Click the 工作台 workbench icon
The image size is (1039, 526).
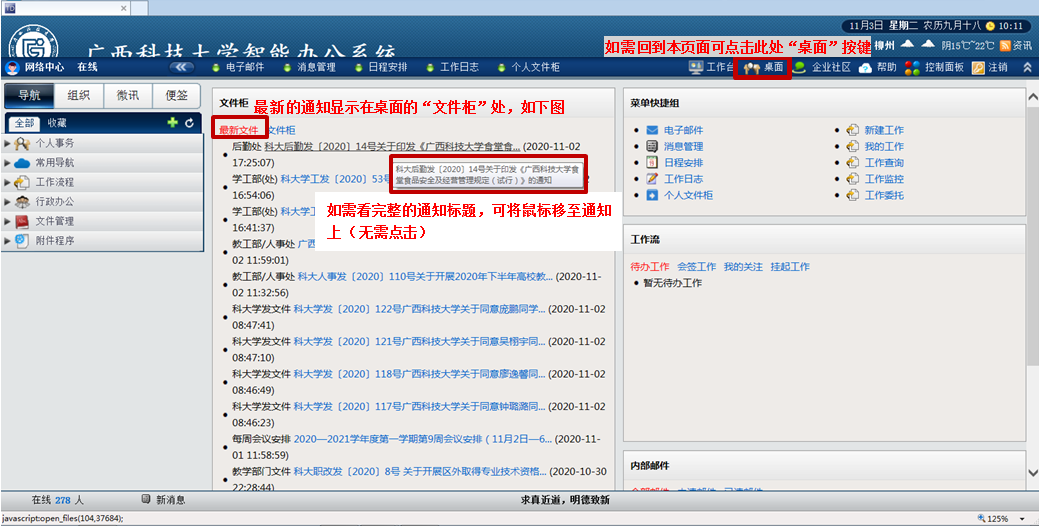[711, 68]
